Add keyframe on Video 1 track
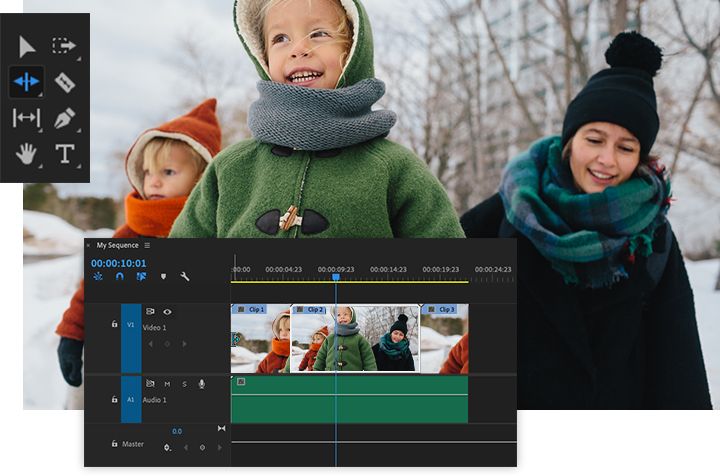This screenshot has height=476, width=720. 167,344
